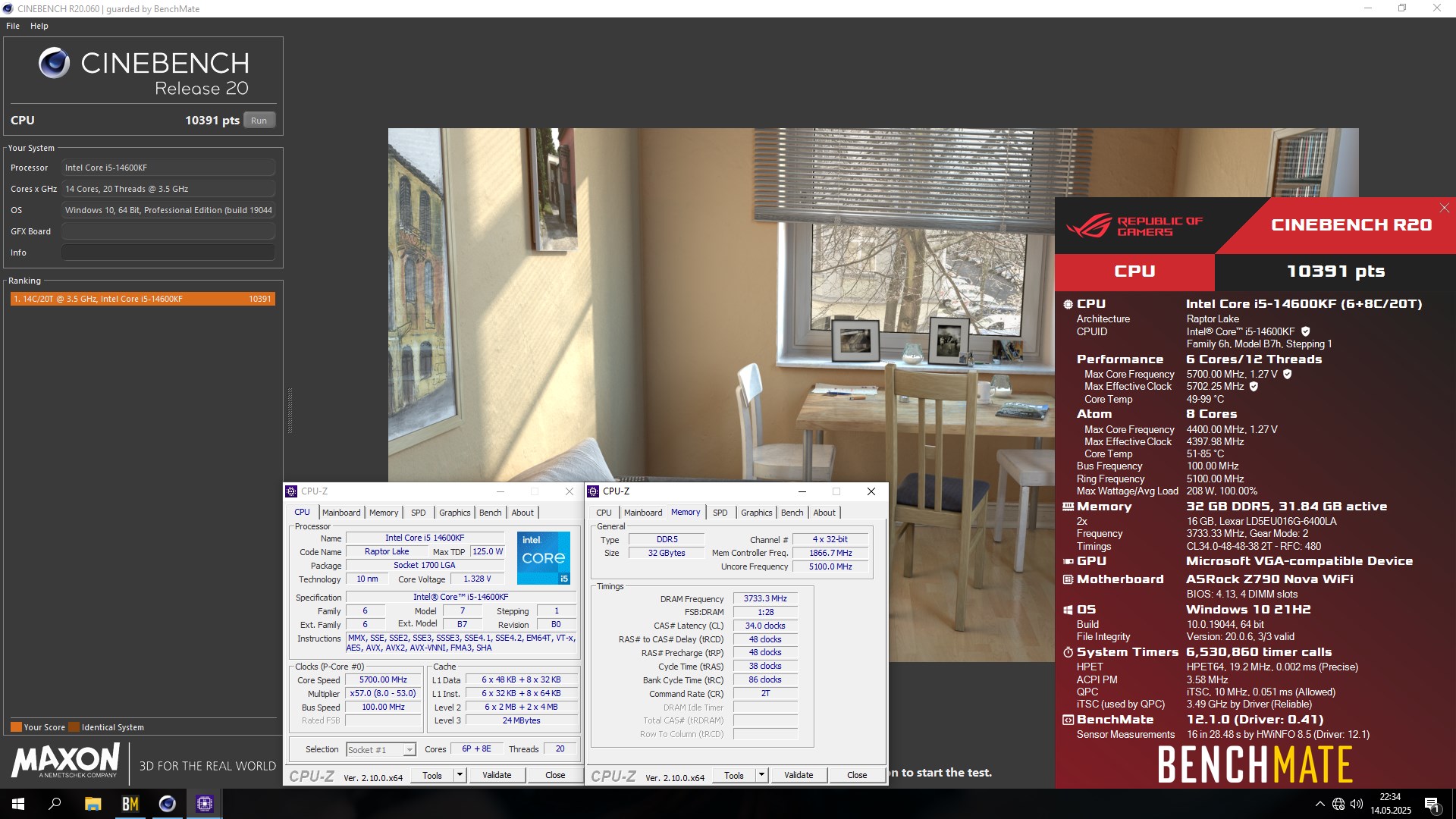
Task: Click the MAXON logo
Action: (65, 760)
